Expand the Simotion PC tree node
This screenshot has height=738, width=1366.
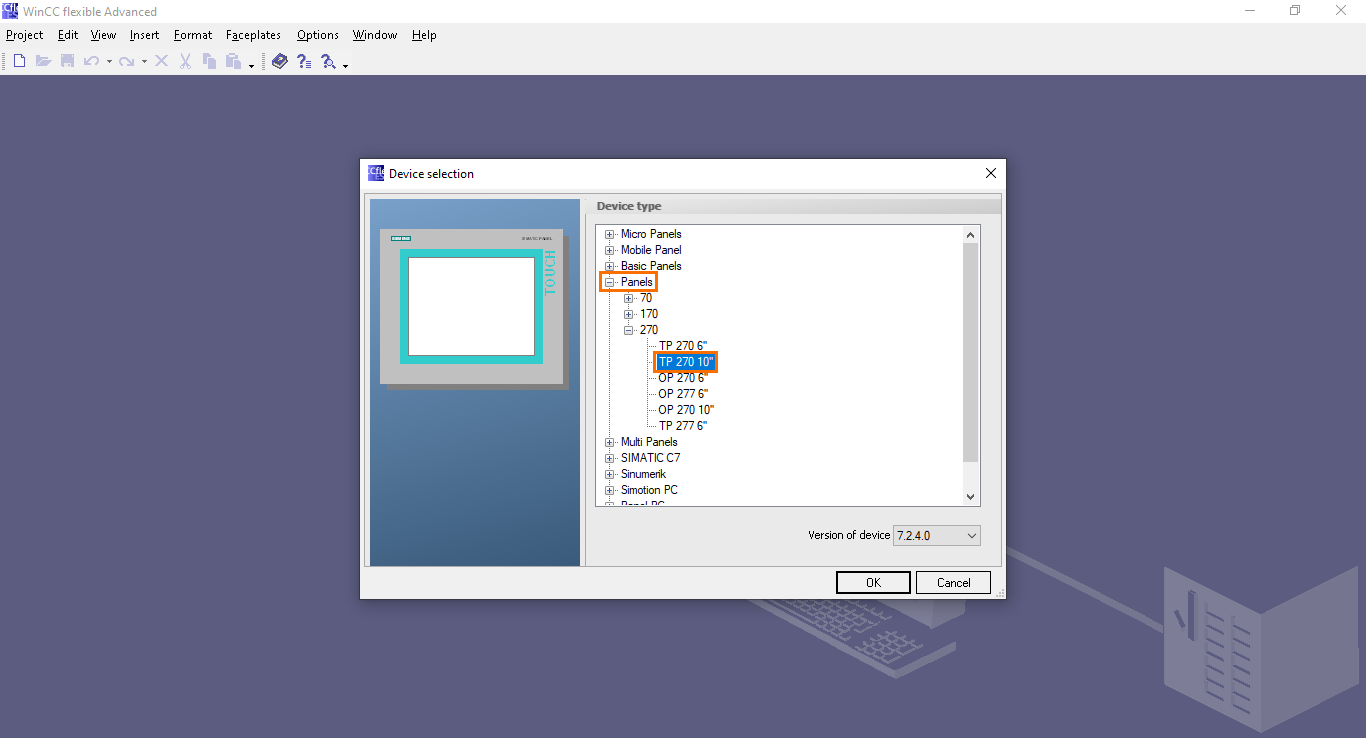(610, 490)
